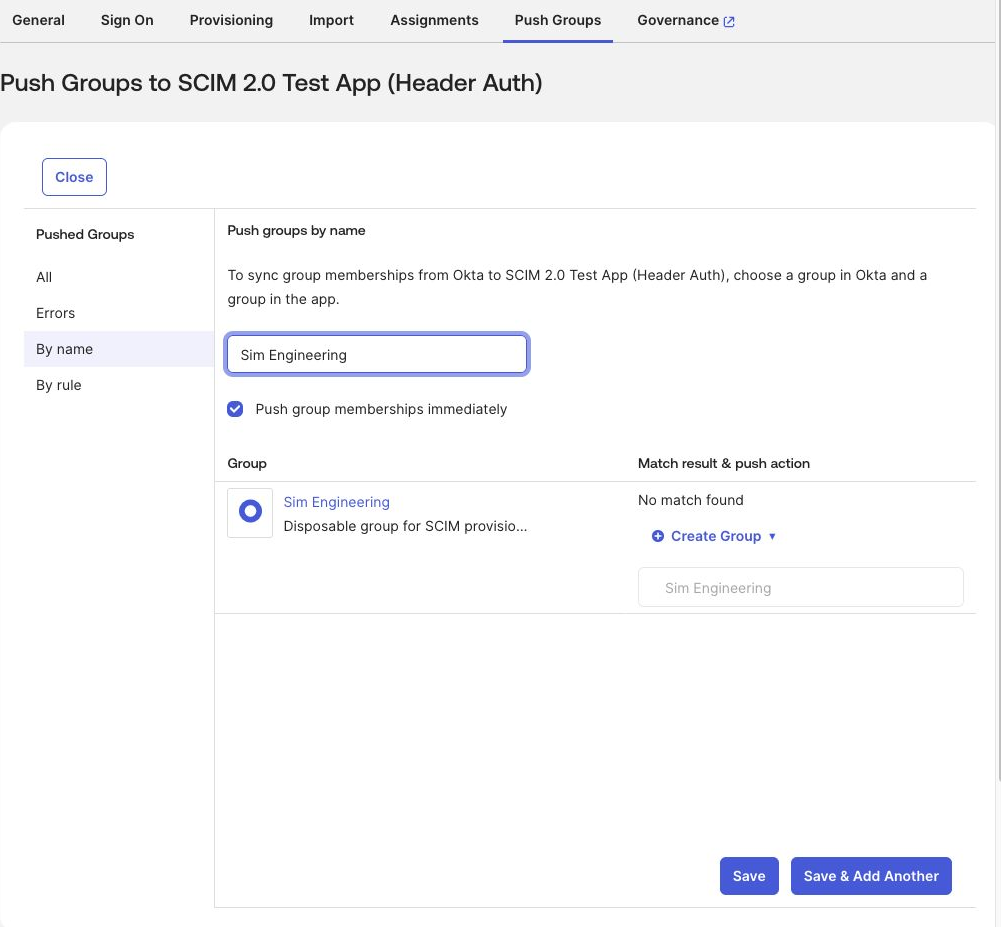This screenshot has height=927, width=1001.
Task: Click the Sim Engineering group logo icon
Action: 250,512
